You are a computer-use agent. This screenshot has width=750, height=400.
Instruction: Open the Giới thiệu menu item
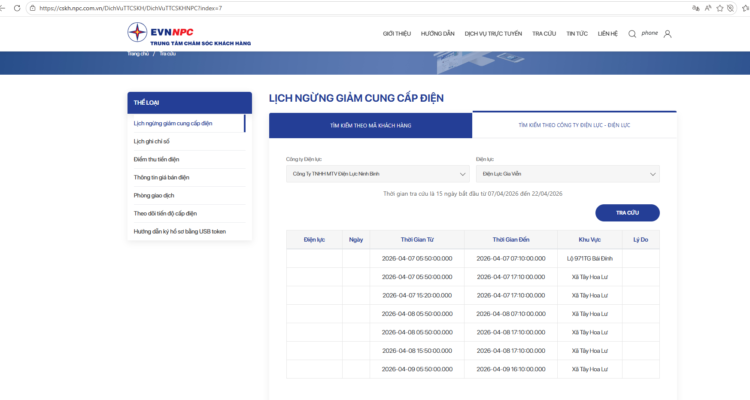point(397,34)
